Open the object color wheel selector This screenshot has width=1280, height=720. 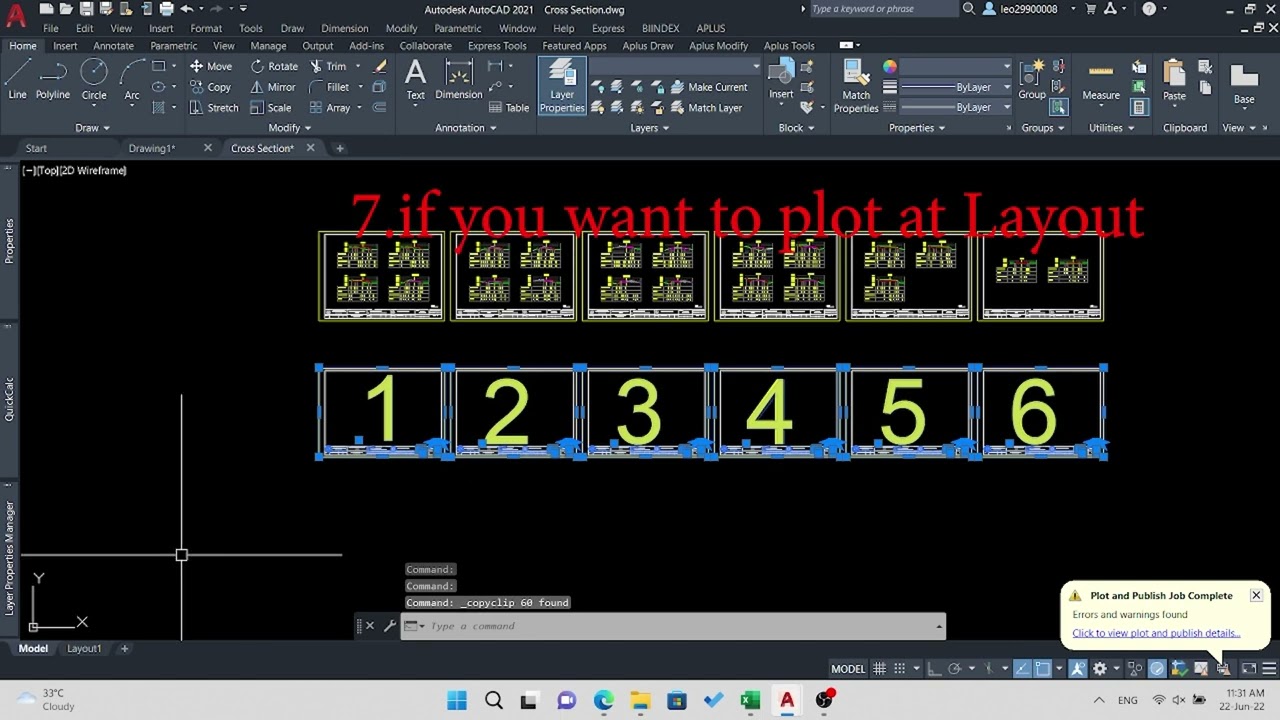click(890, 67)
